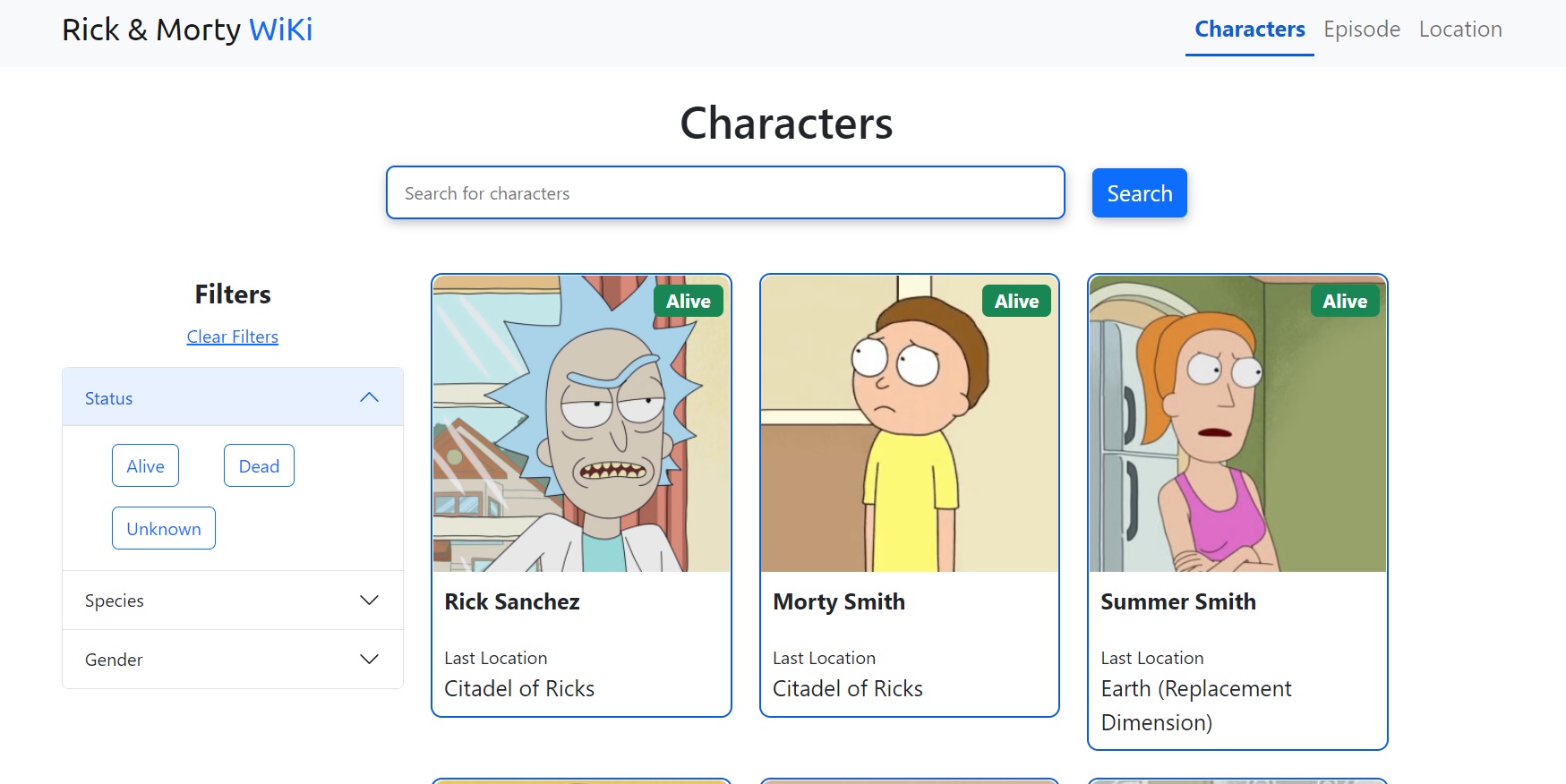Click the blue Search button
Screen dimensions: 1566x784
pyautogui.click(x=1140, y=193)
